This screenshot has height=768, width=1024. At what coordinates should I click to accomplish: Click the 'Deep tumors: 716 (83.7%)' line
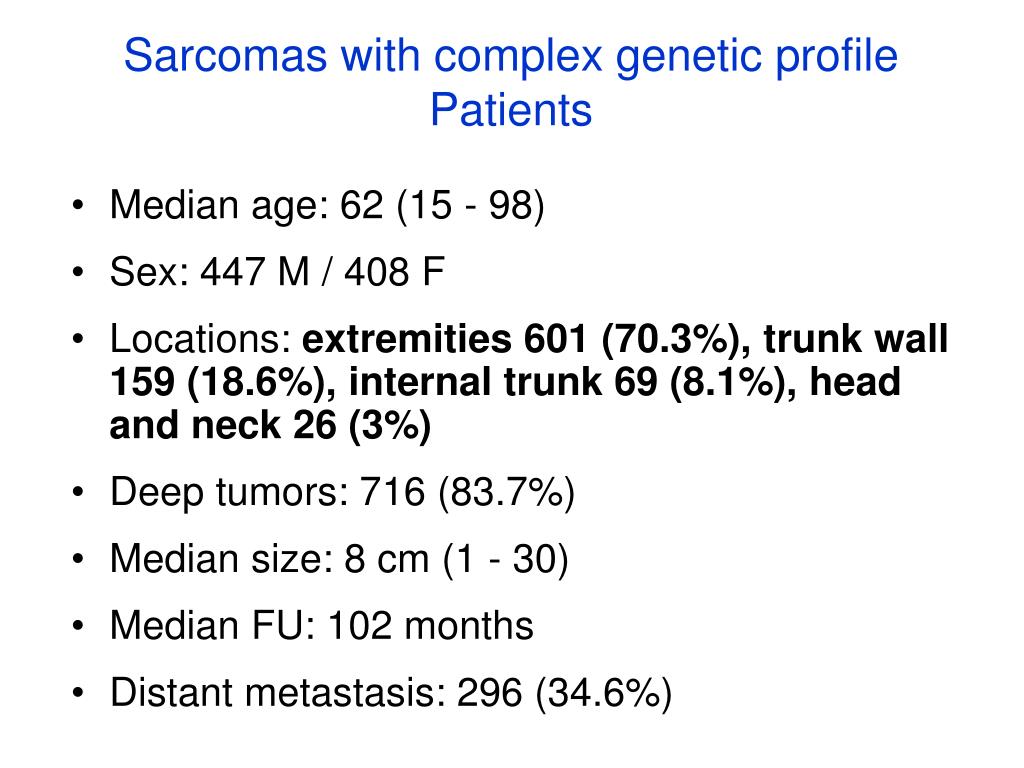[342, 492]
